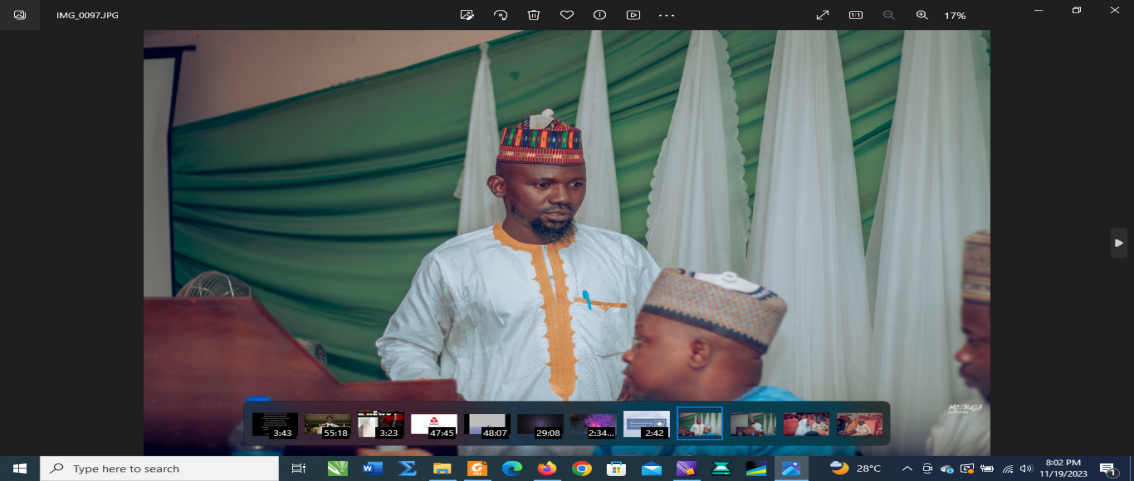Viewport: 1134px width, 481px height.
Task: Open the See more ellipsis menu
Action: coord(667,15)
